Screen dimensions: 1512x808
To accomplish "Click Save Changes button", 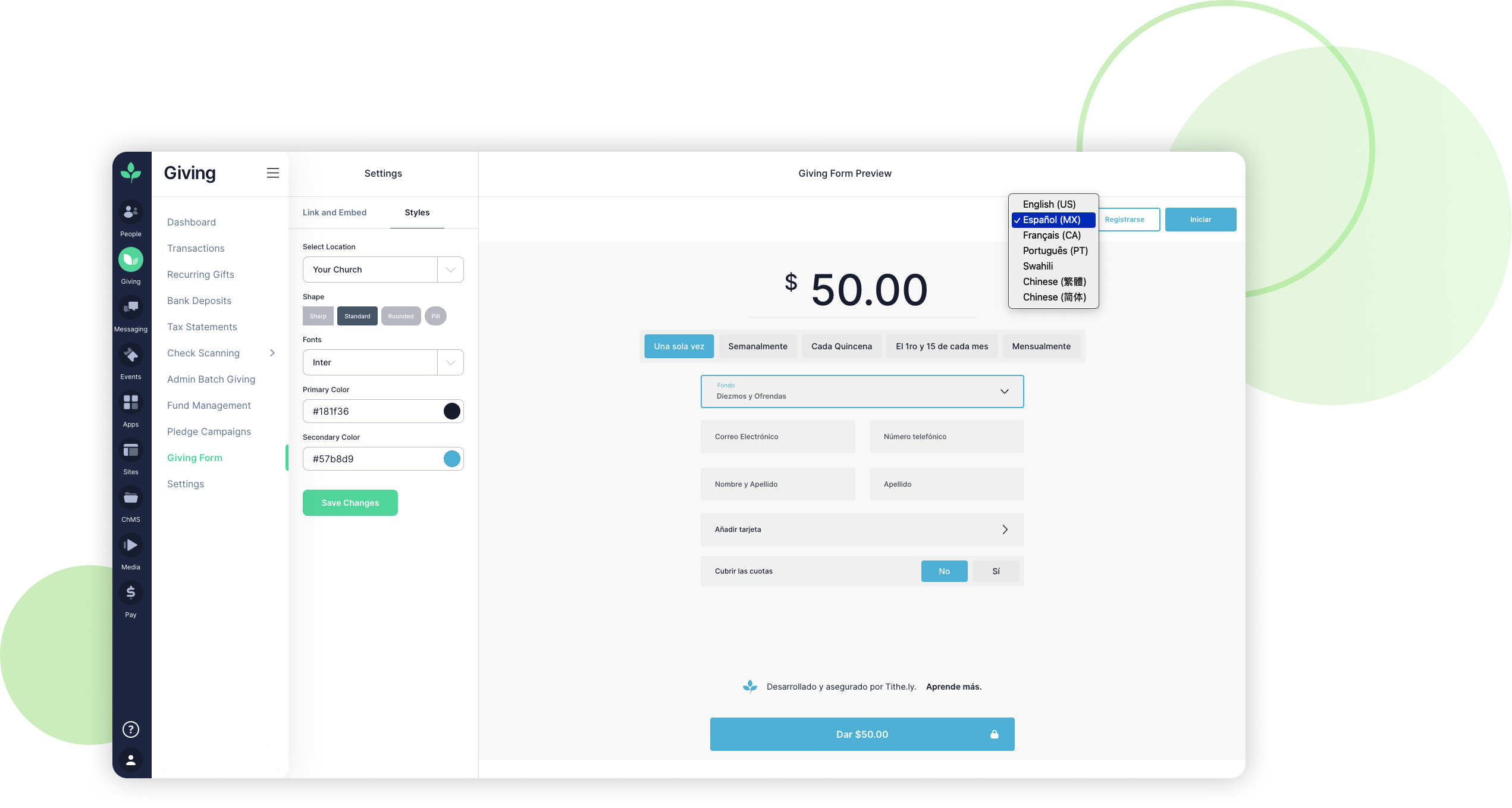I will 350,502.
